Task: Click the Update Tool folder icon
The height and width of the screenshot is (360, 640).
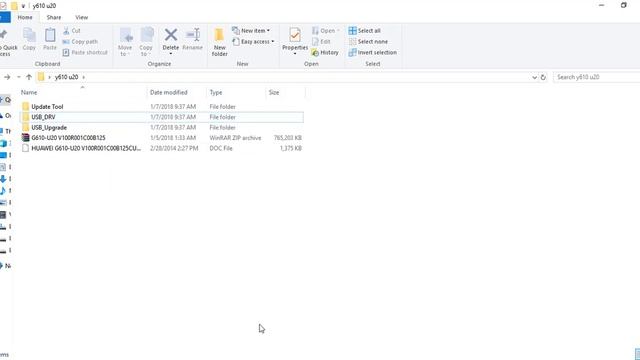Action: 25,107
